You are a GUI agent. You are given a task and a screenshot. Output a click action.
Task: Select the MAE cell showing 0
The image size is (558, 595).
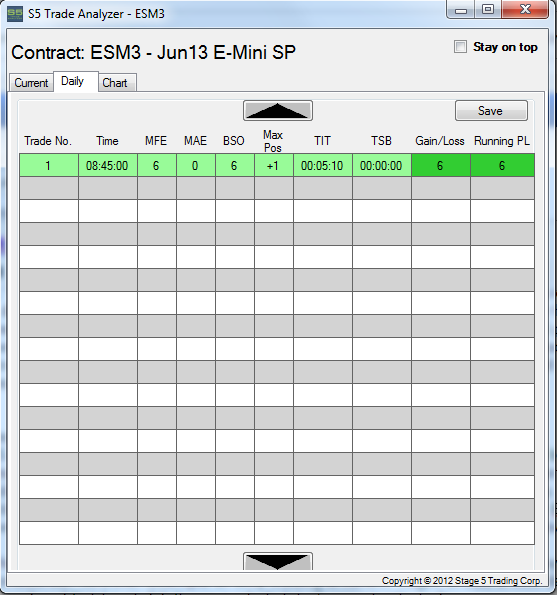pos(196,165)
